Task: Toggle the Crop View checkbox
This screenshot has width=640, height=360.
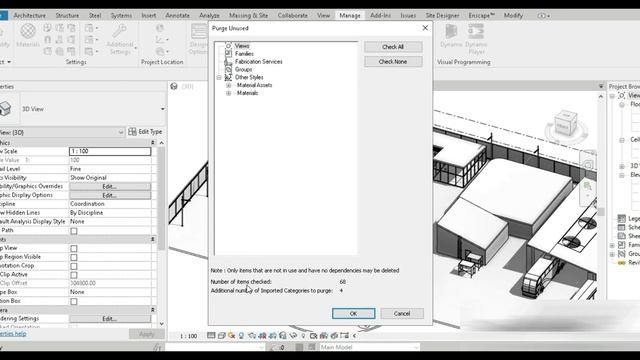Action: [74, 249]
